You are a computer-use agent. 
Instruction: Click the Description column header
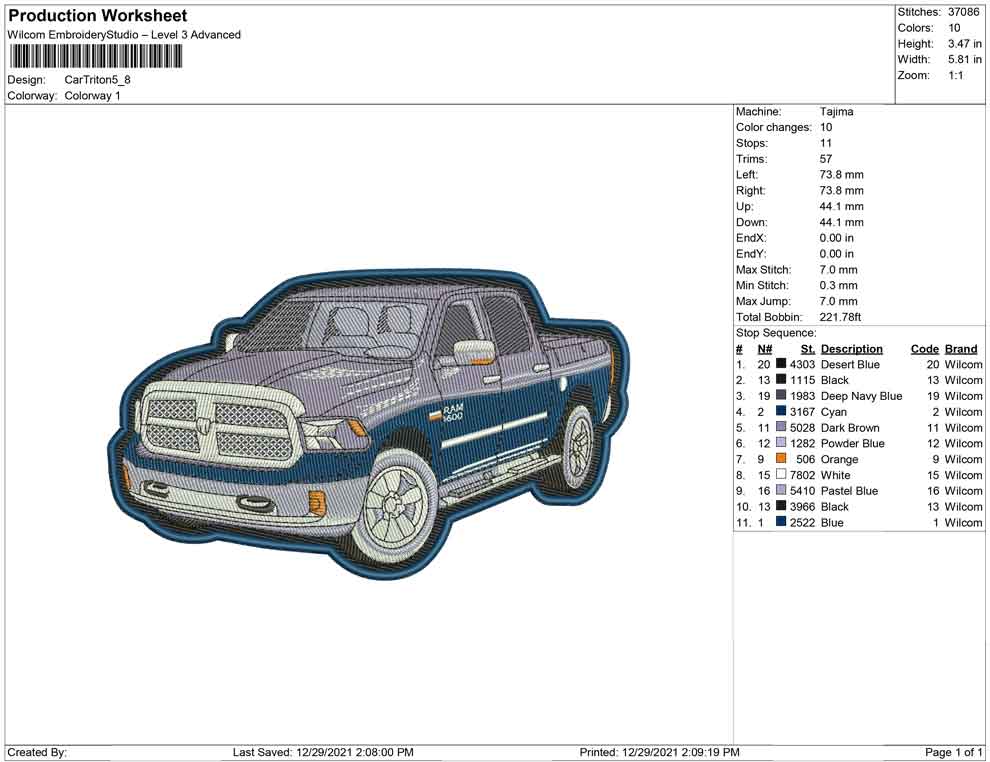pyautogui.click(x=851, y=348)
